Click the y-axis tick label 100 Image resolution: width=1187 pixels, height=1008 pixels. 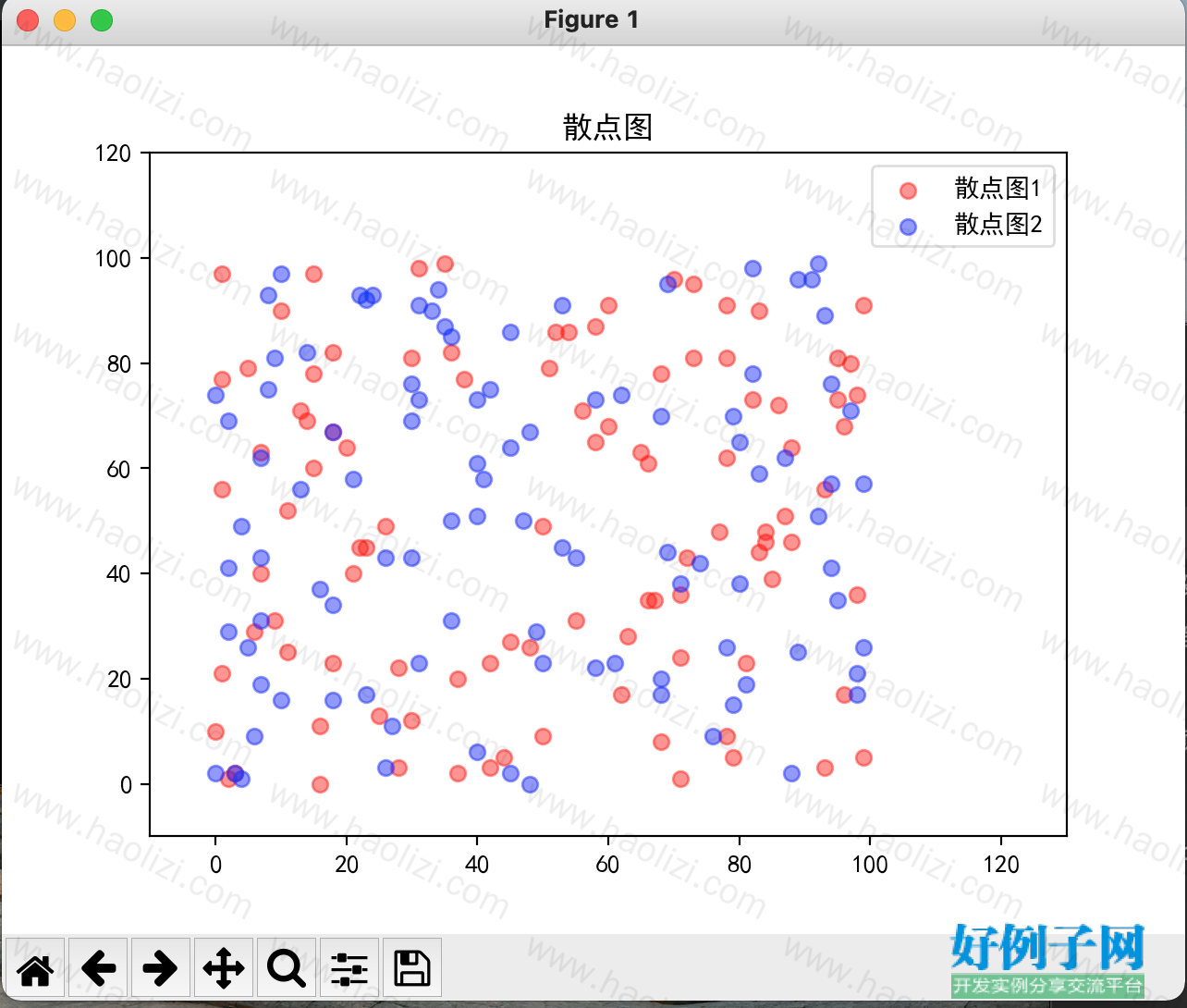[x=113, y=258]
